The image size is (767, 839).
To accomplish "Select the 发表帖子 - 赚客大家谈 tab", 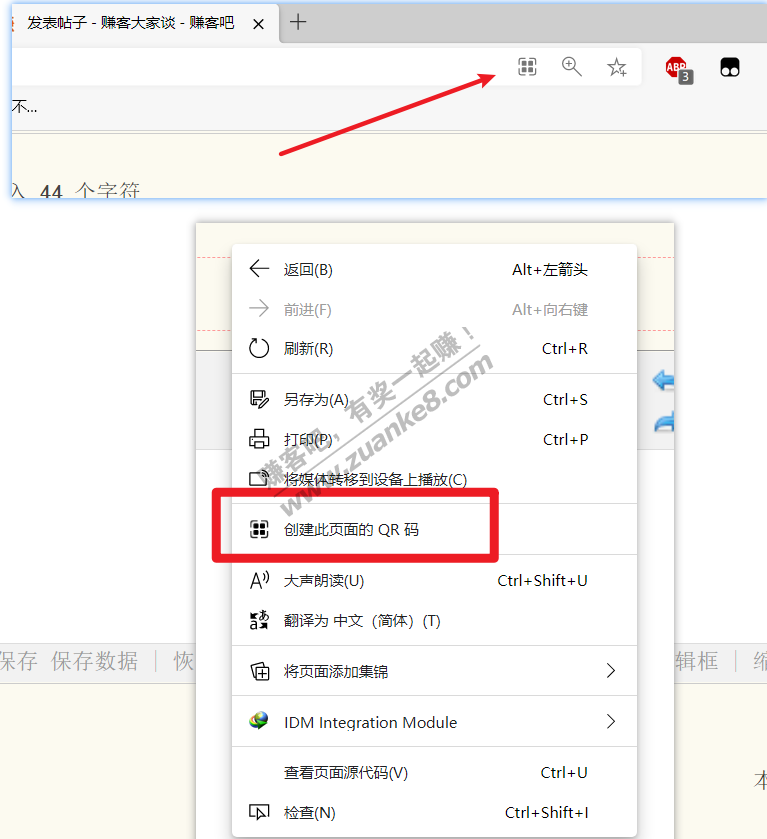I will [x=130, y=22].
